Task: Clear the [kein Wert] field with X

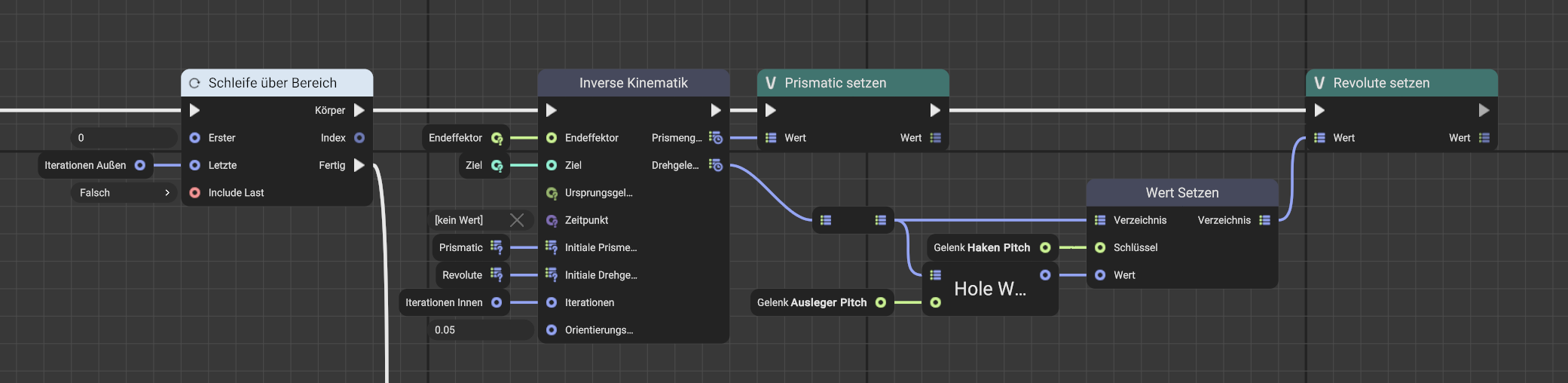Action: click(517, 220)
